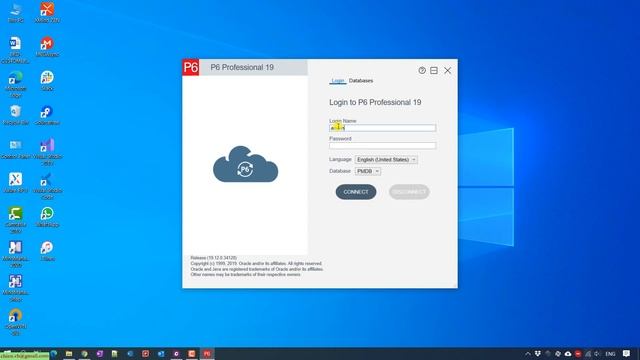Click the CONNECT button

click(x=356, y=192)
